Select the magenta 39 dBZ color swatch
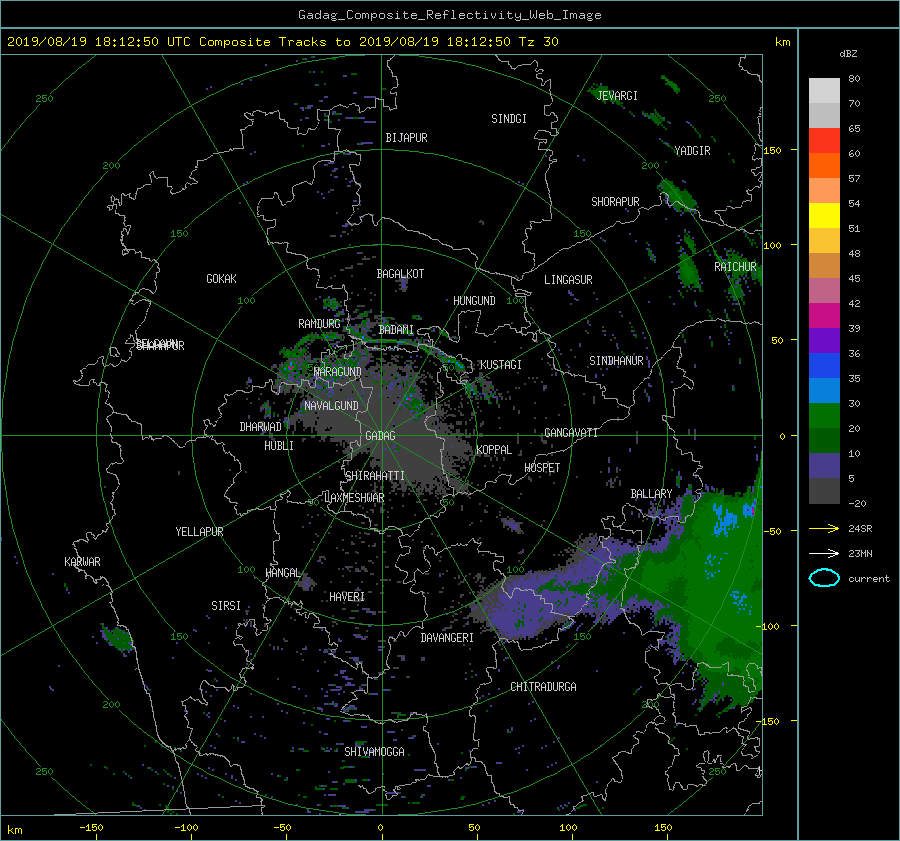 (824, 315)
